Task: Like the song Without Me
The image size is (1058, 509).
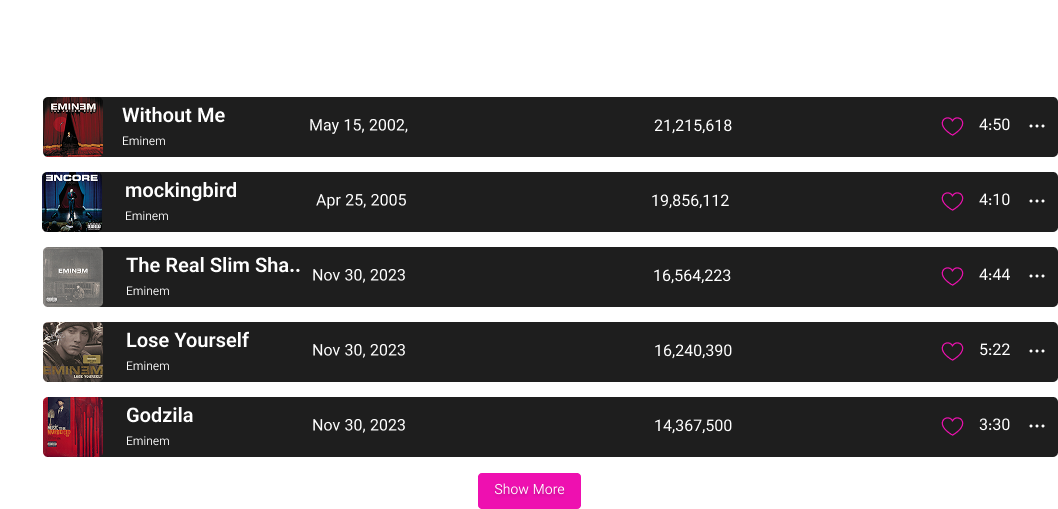Action: 952,126
